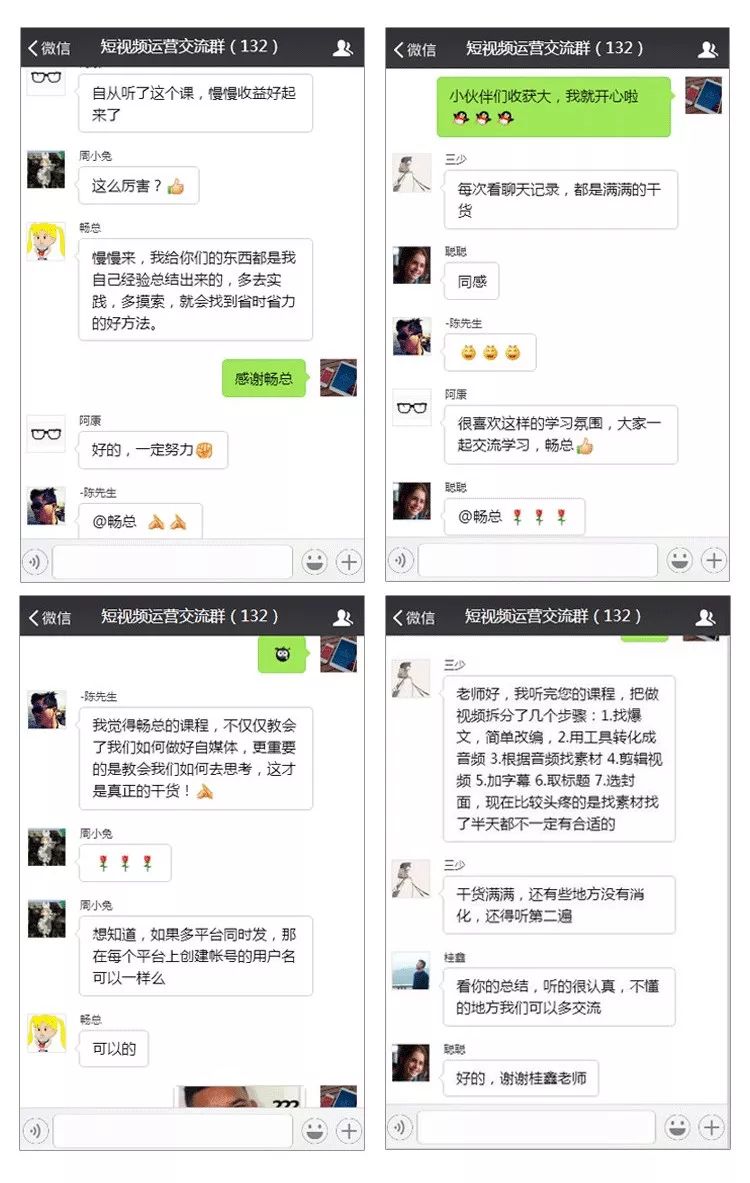This screenshot has height=1183, width=750.
Task: Open 畅总's avatar beside 慢慢来 message
Action: [x=46, y=241]
